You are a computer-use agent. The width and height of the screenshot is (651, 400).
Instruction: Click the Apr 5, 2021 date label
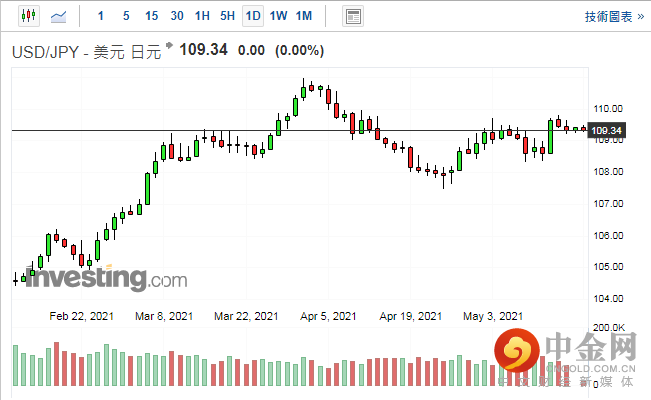pyautogui.click(x=328, y=317)
